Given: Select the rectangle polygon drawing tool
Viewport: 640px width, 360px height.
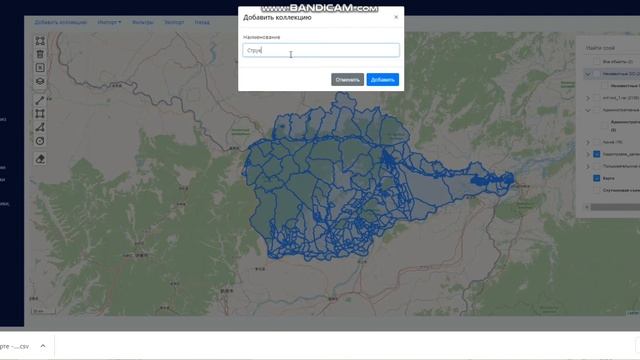Looking at the screenshot, I should coord(40,114).
